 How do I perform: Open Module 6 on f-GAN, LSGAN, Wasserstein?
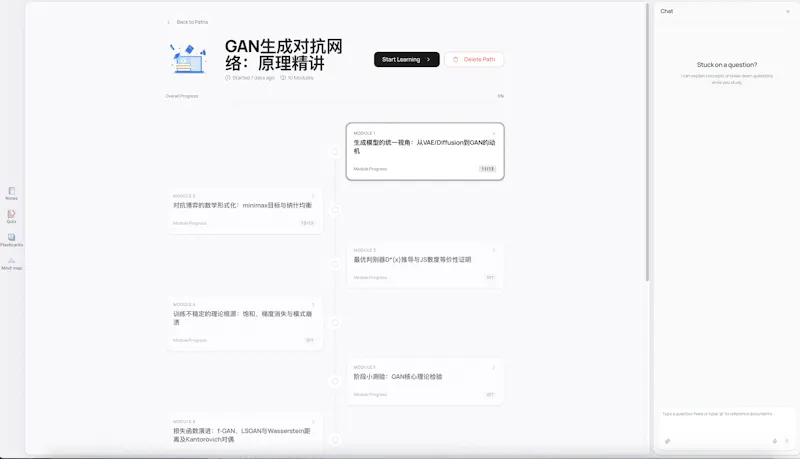(x=244, y=434)
